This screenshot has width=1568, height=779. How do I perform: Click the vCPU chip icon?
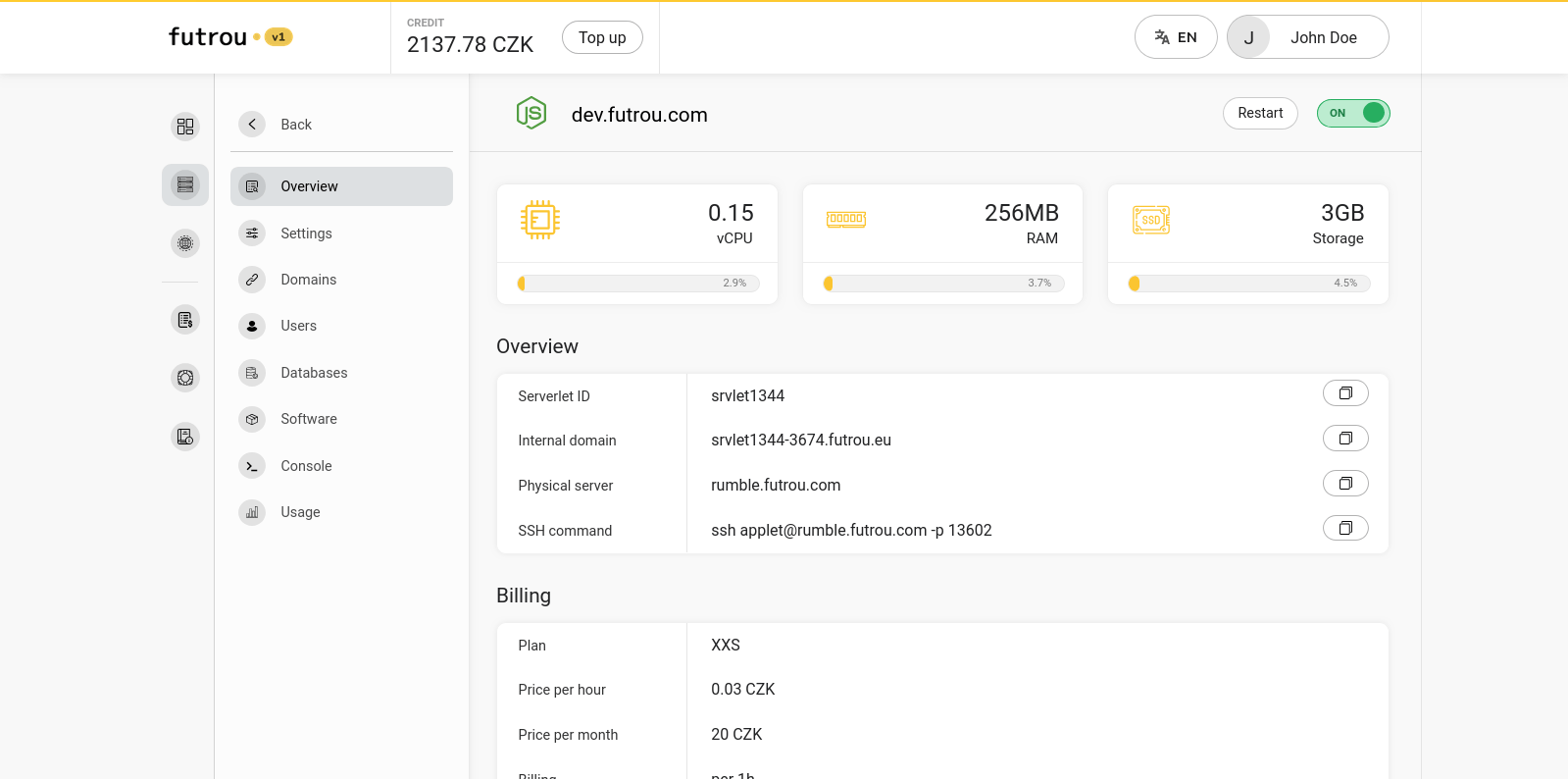click(x=540, y=220)
